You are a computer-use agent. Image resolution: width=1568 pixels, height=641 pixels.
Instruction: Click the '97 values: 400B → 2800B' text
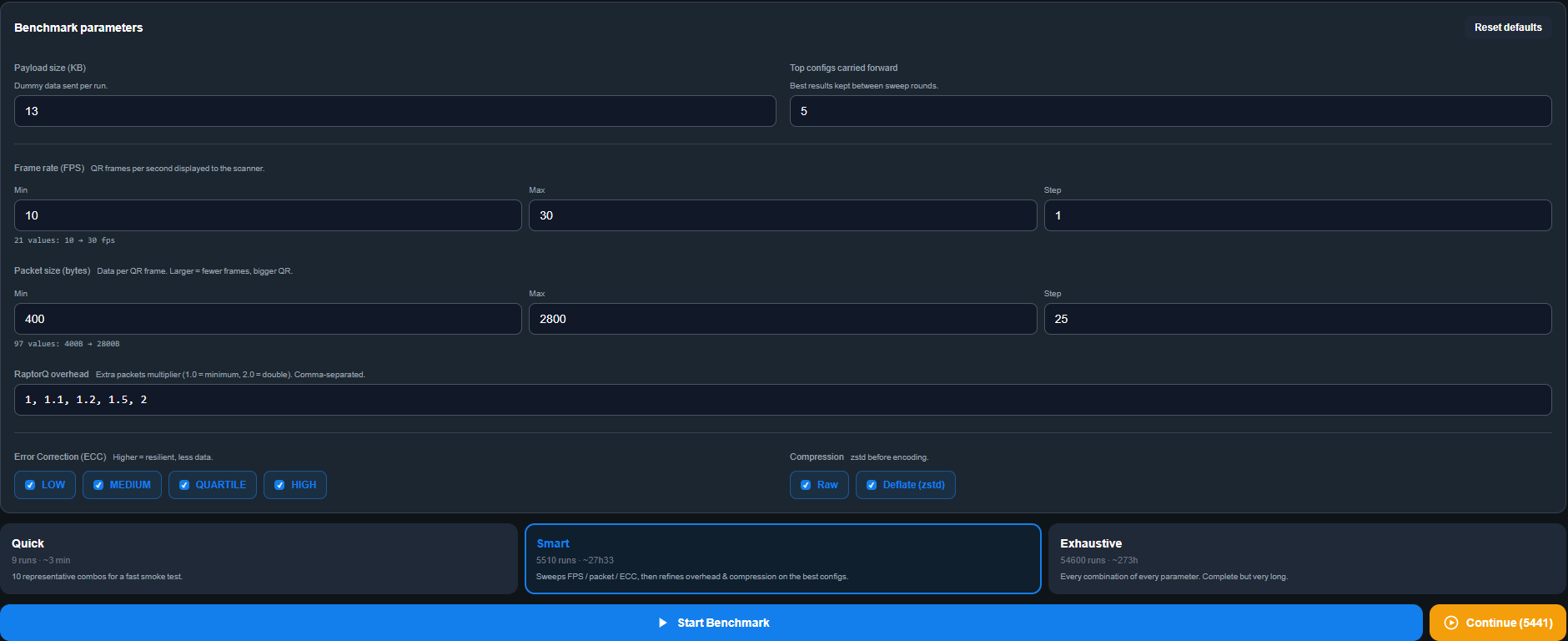coord(67,344)
